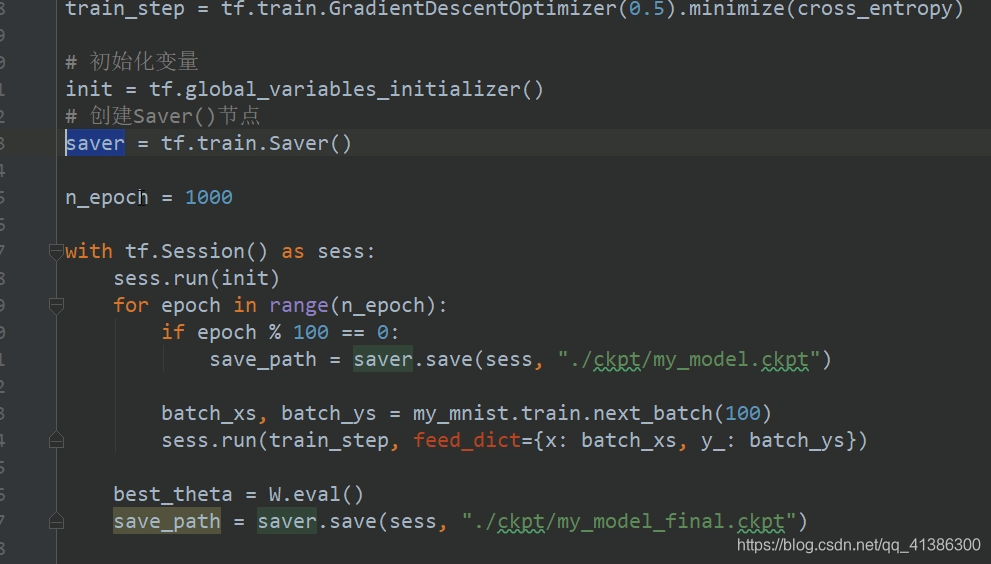The width and height of the screenshot is (991, 564).
Task: Click the comment '# 创建Saver()节点'
Action: tap(162, 116)
